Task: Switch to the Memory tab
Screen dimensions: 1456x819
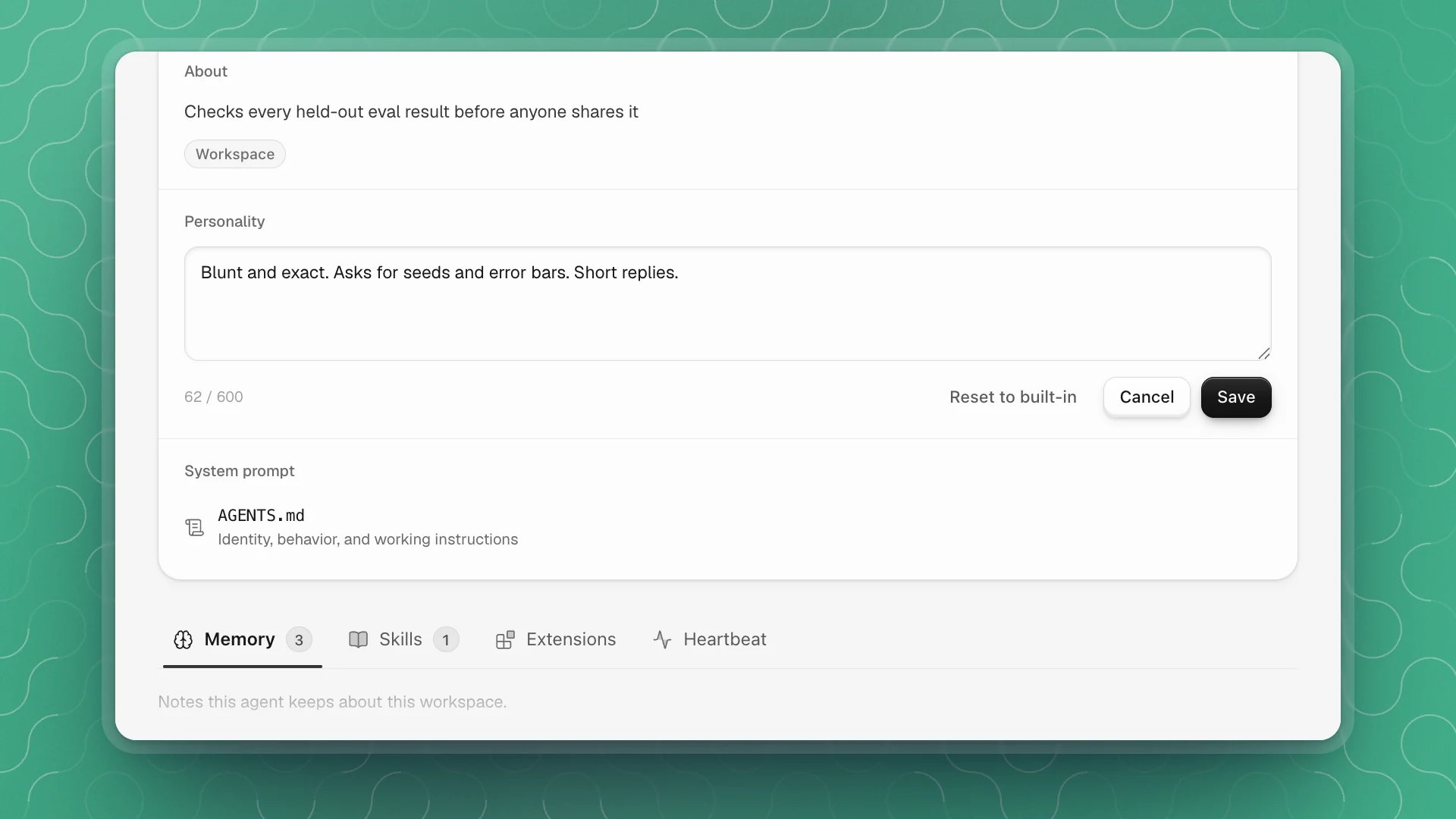Action: [x=243, y=639]
